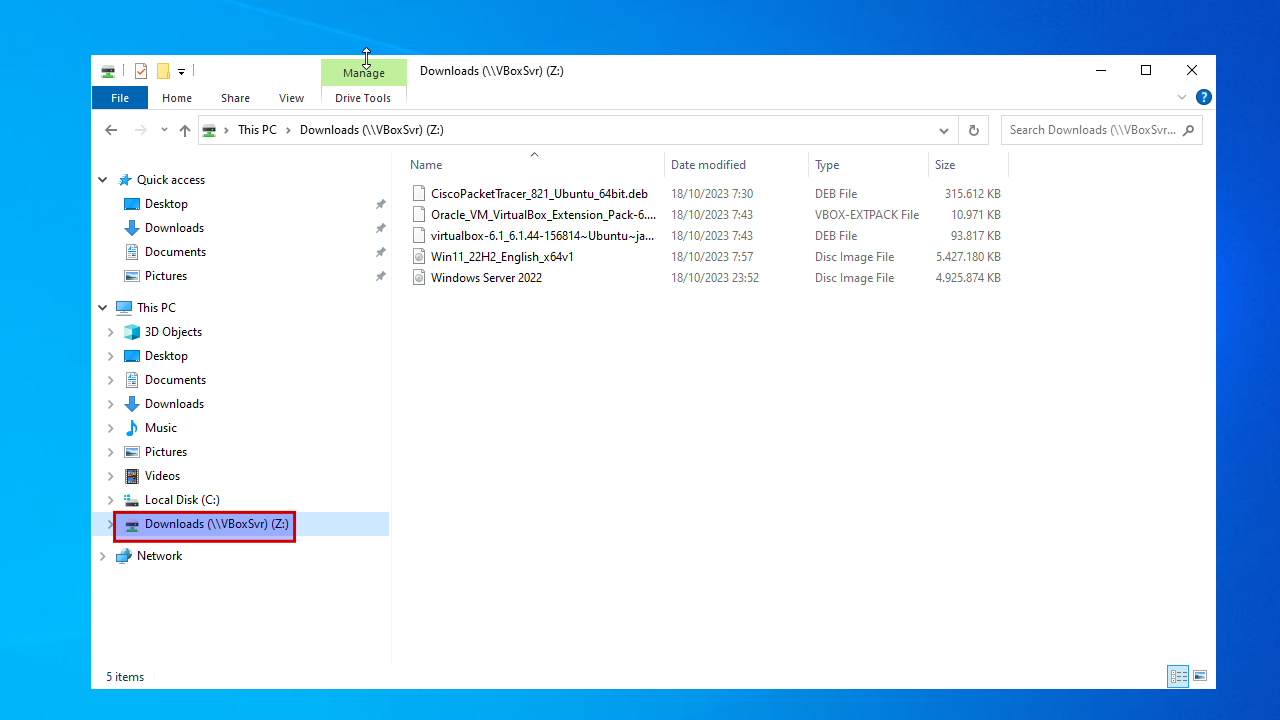Unpin Desktop using its pin icon
The image size is (1280, 720).
pos(380,204)
